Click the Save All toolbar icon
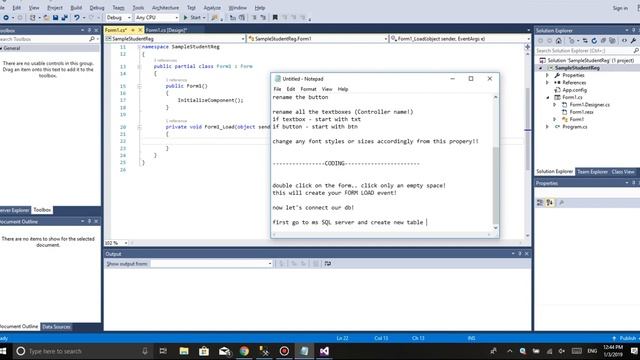 click(x=64, y=18)
